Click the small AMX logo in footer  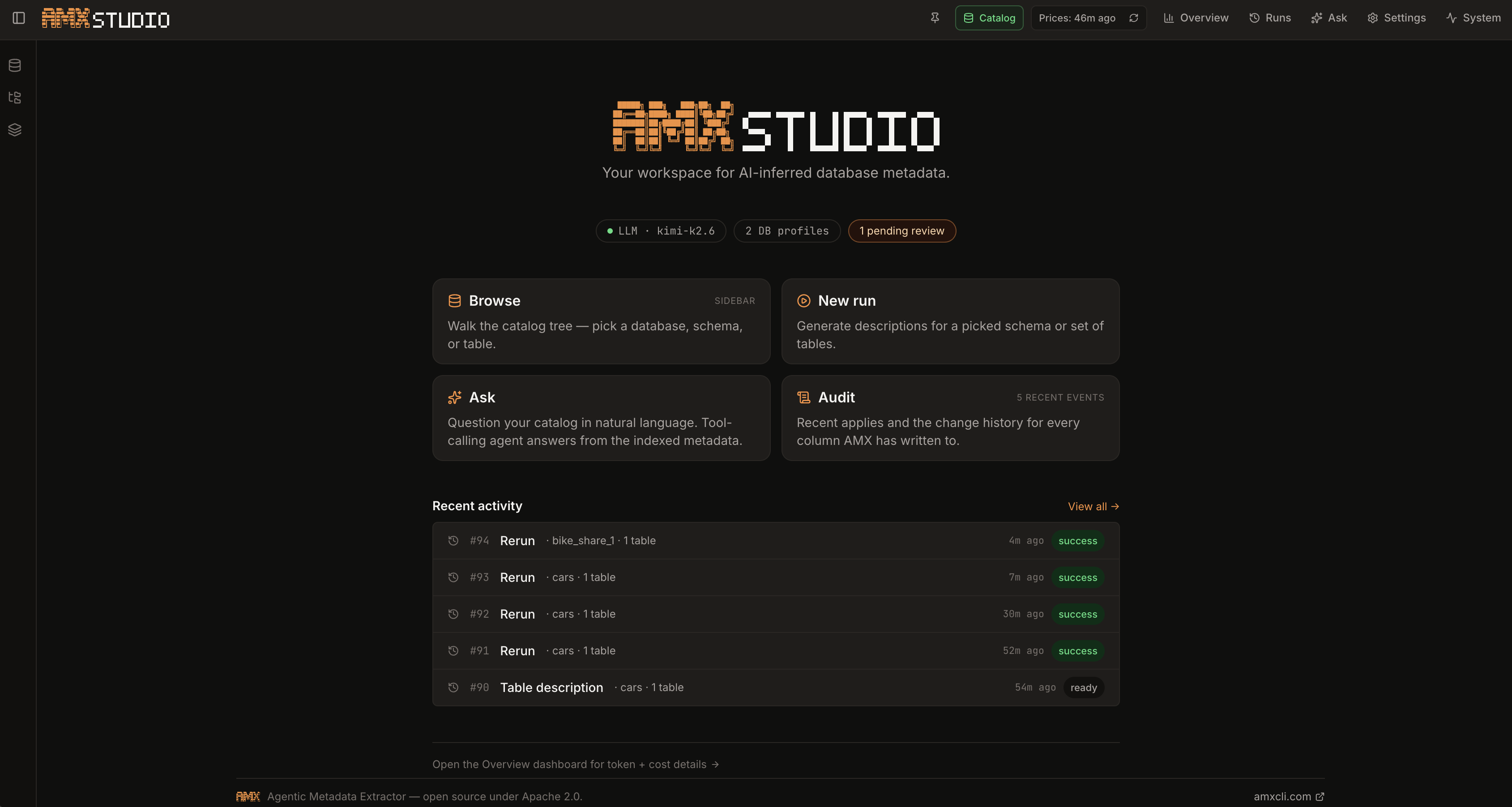coord(248,796)
